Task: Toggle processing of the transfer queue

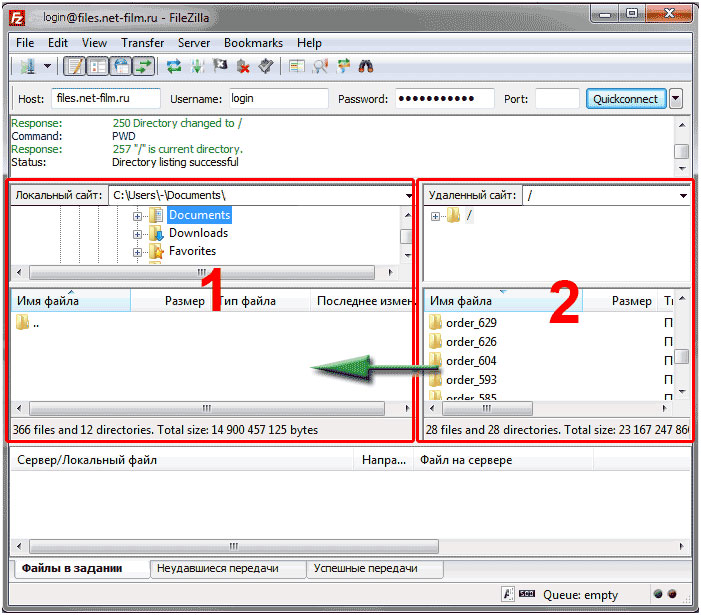Action: click(197, 67)
